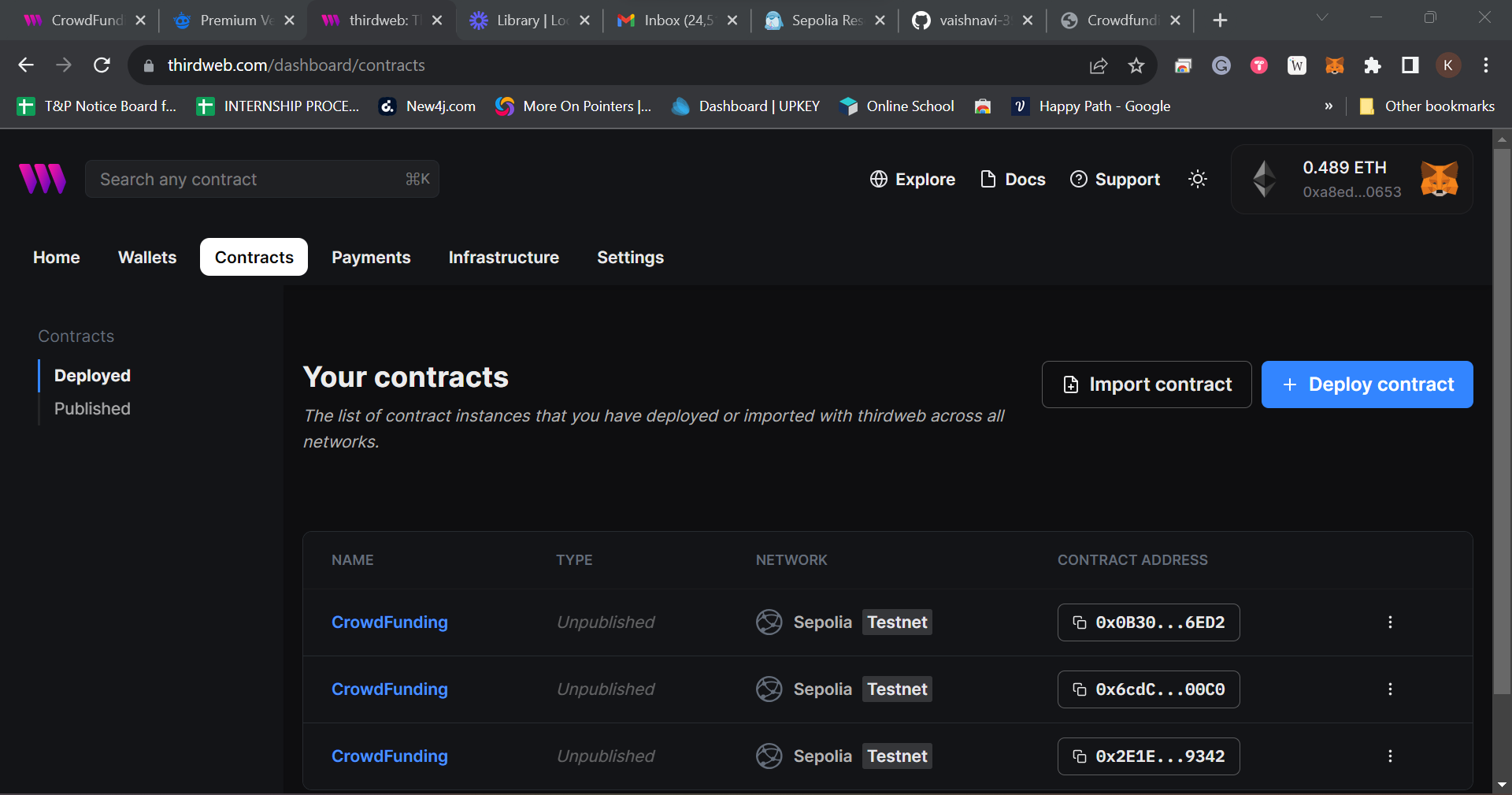
Task: Open the Explore link
Action: pos(913,180)
